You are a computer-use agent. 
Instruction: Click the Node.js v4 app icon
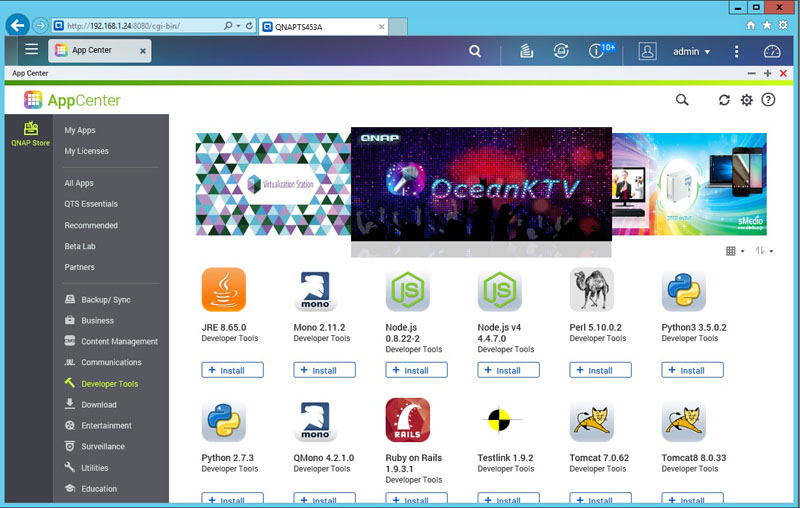coord(499,290)
